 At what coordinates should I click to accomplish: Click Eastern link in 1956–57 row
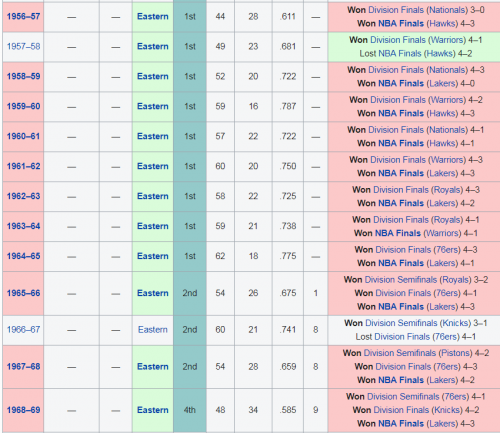click(x=153, y=16)
